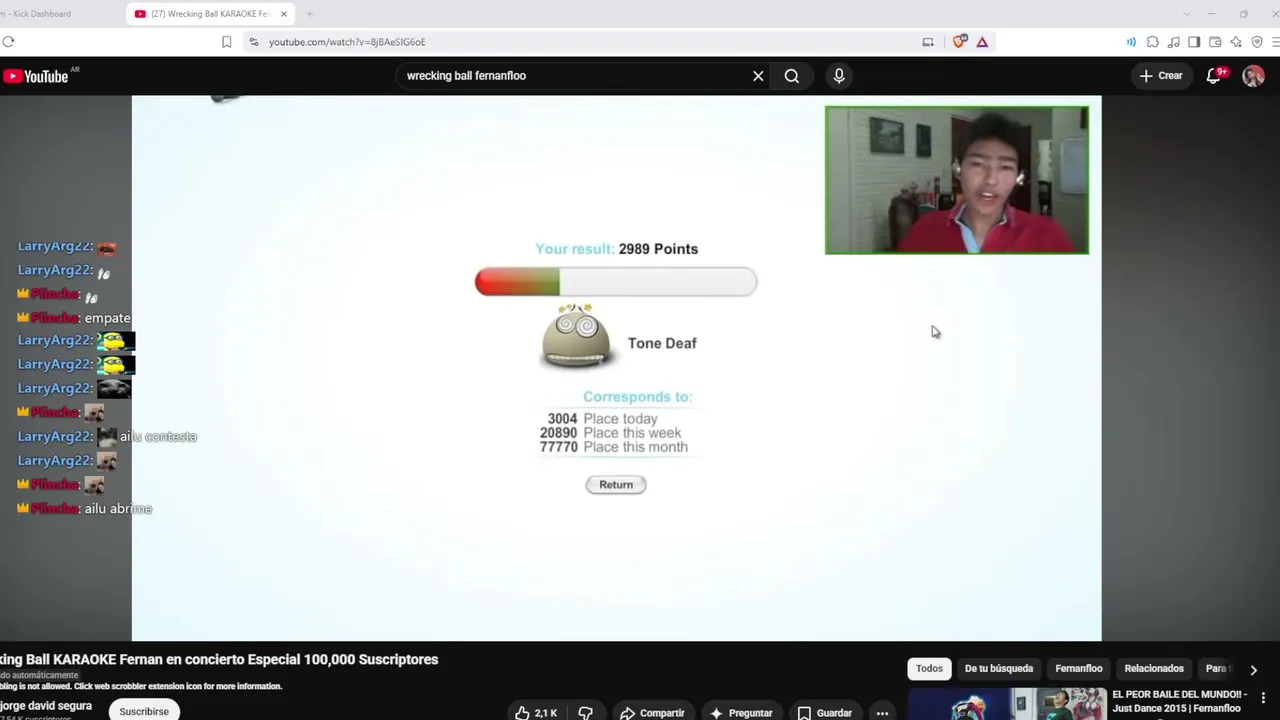Open YouTube notifications bell
Viewport: 1280px width, 720px height.
point(1214,76)
